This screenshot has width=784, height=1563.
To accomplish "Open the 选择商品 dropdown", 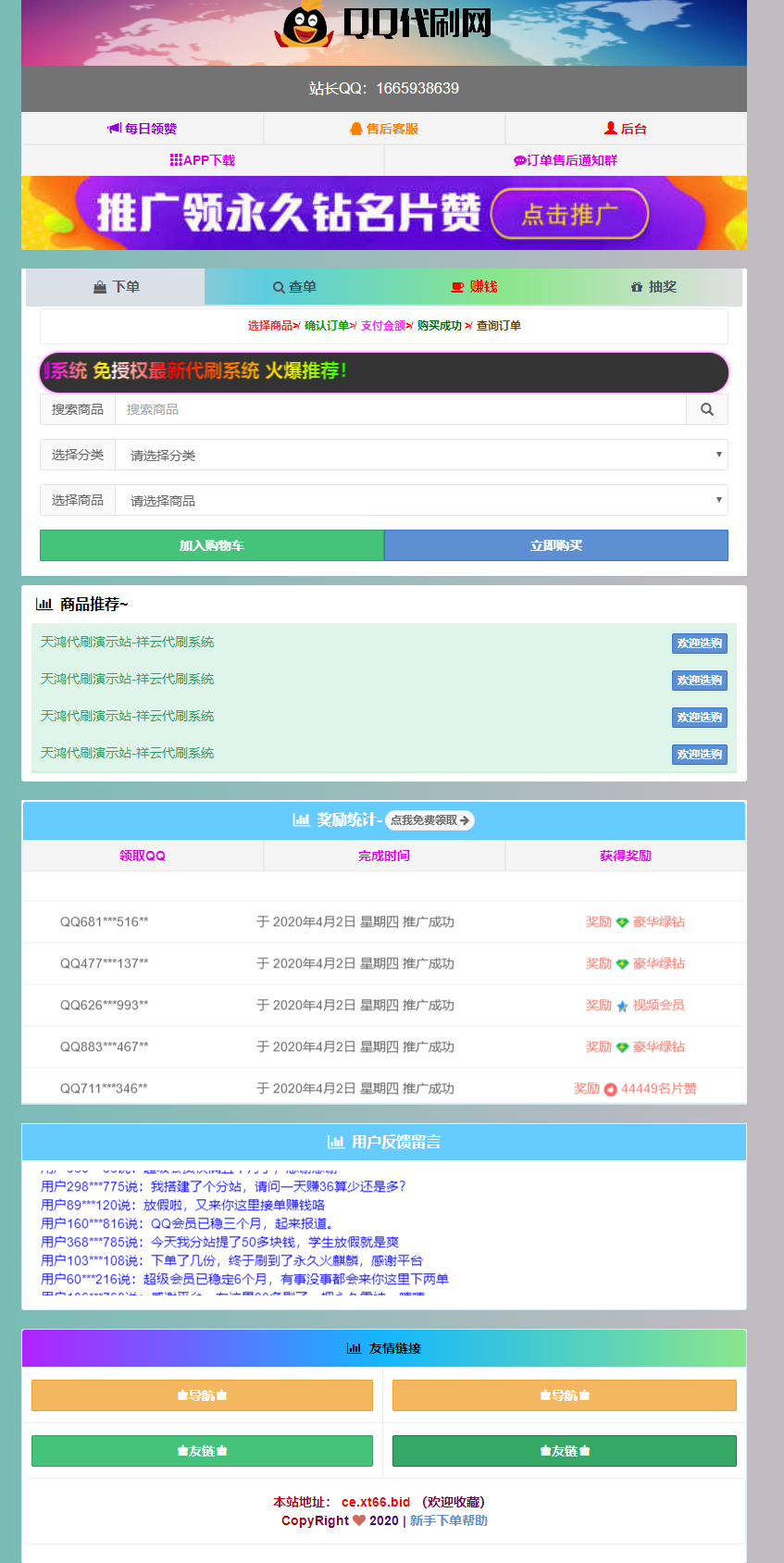I will (x=421, y=500).
